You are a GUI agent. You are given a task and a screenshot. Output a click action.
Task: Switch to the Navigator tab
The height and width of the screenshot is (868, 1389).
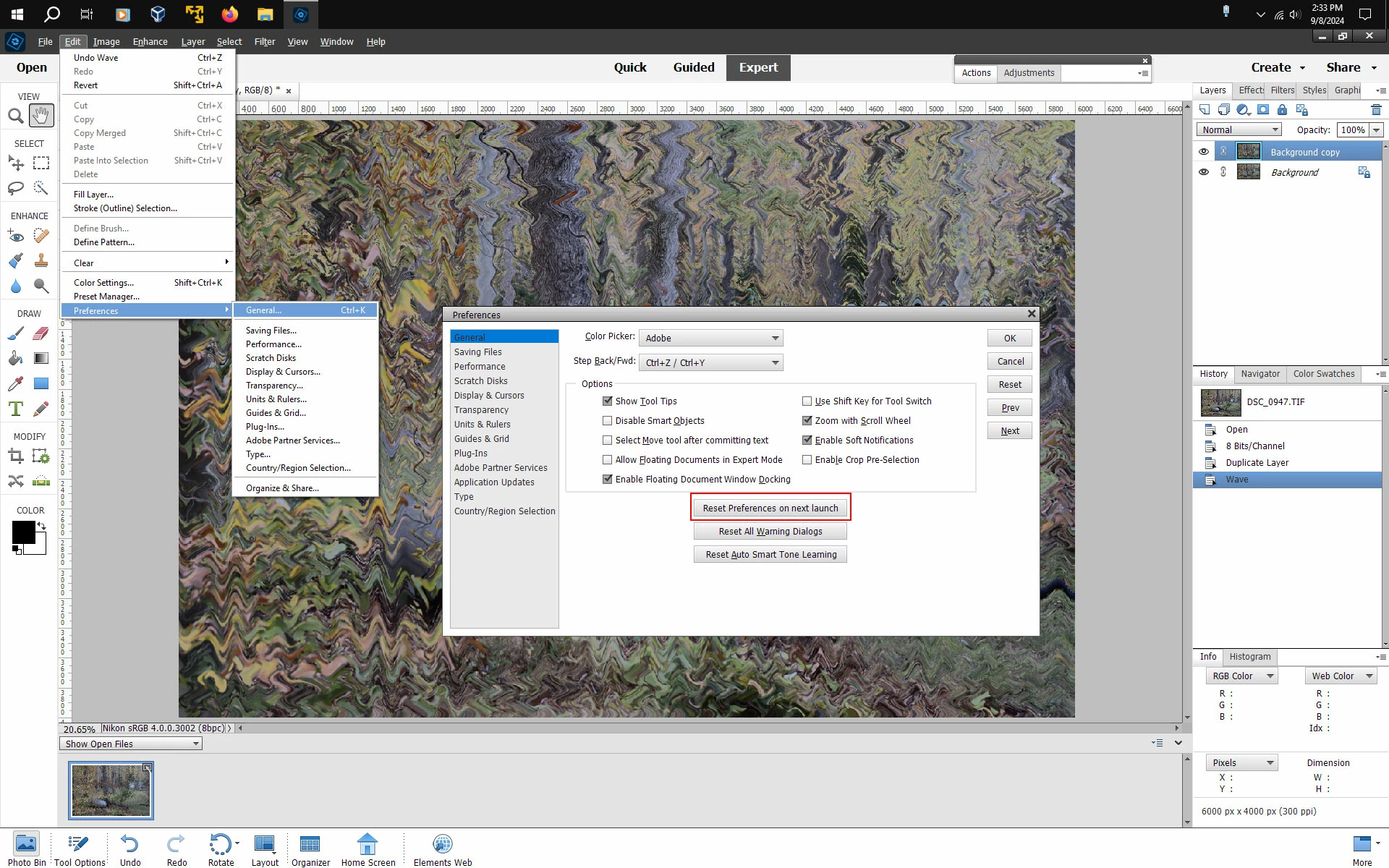(1260, 374)
